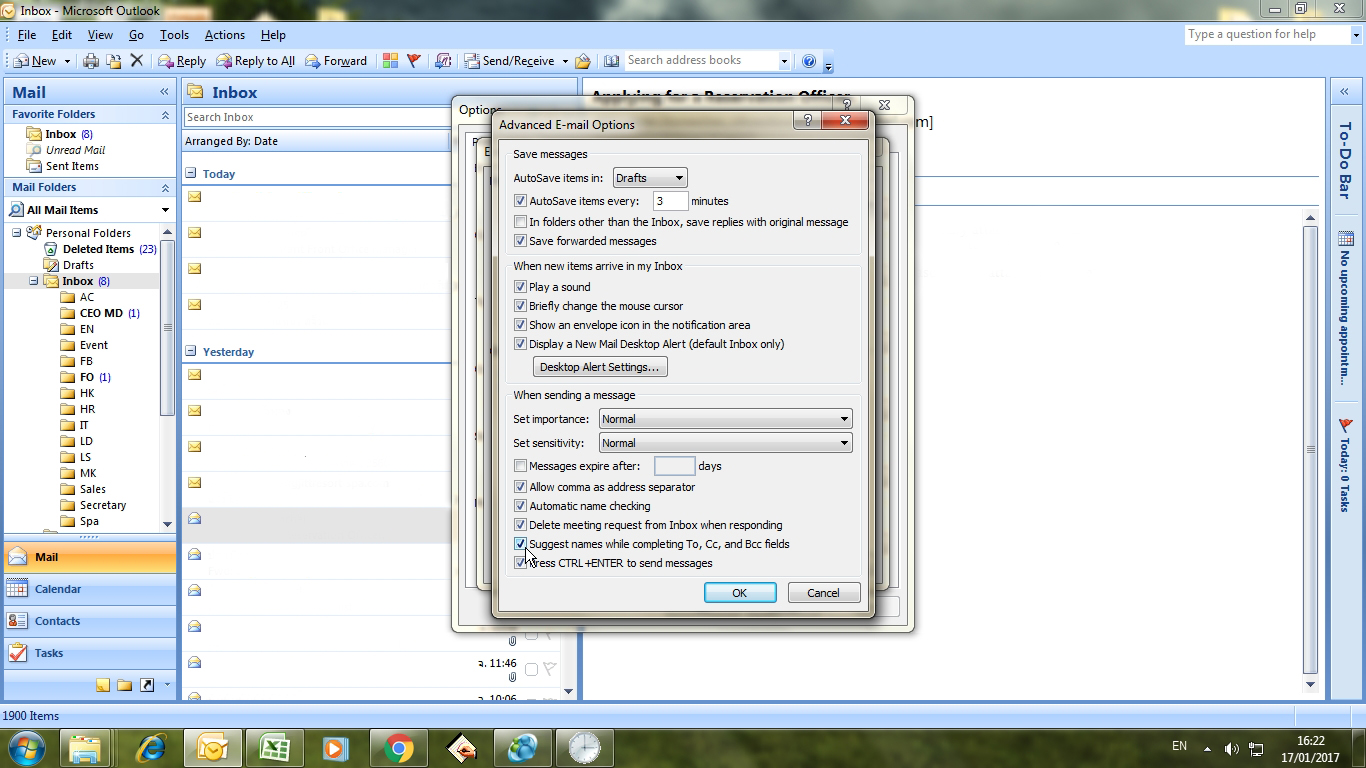Uncheck the Play a sound option
The image size is (1366, 768).
[x=520, y=286]
